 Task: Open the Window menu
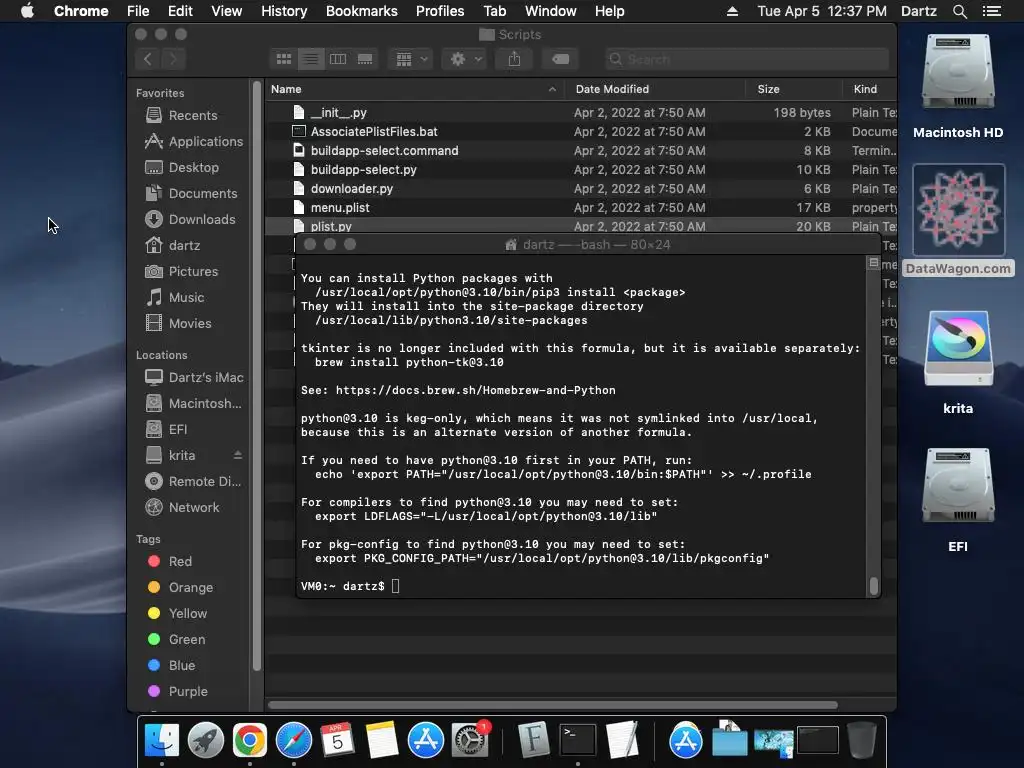point(551,11)
